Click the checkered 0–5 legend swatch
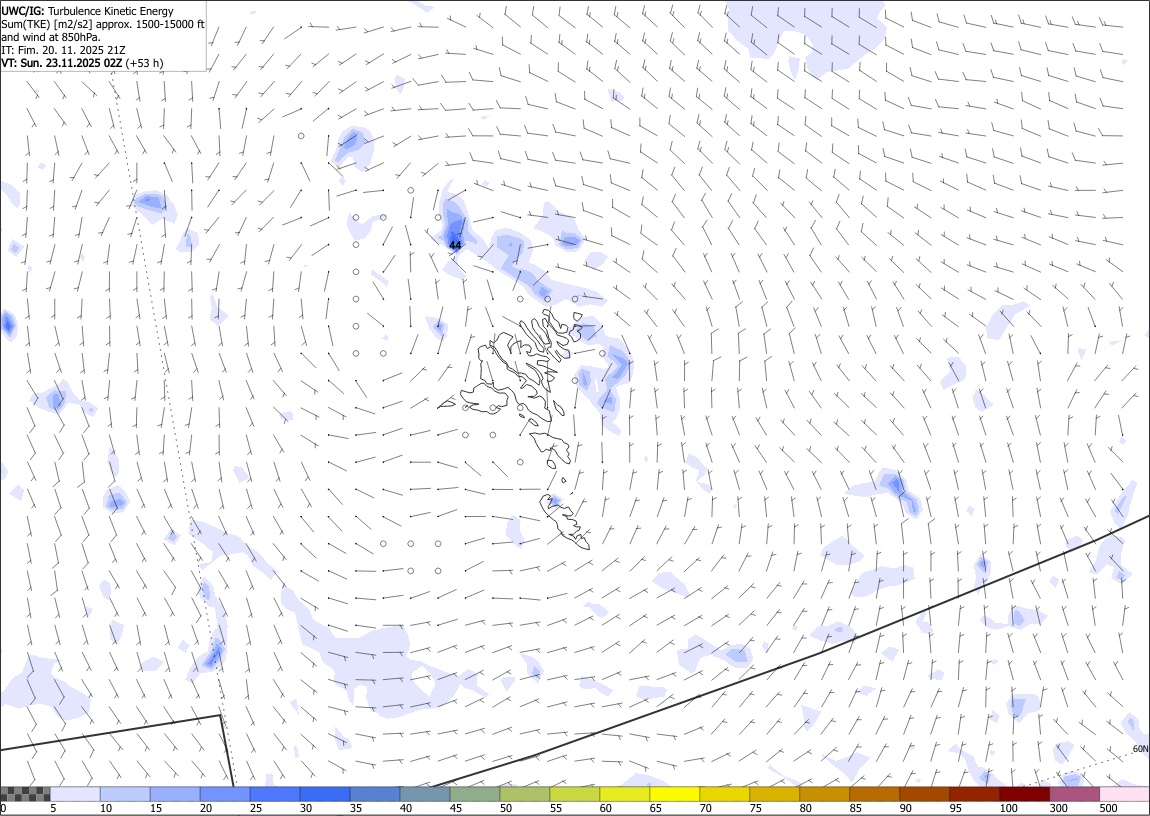Image resolution: width=1150 pixels, height=816 pixels. click(x=25, y=794)
